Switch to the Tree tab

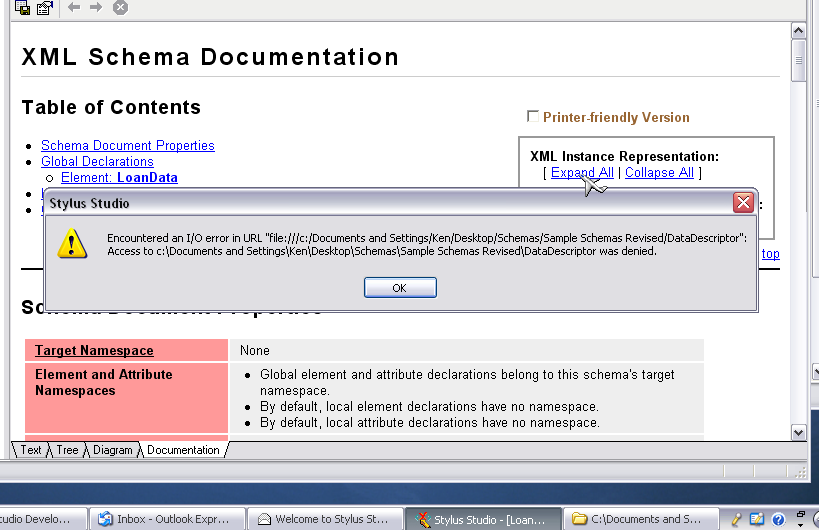click(x=67, y=450)
